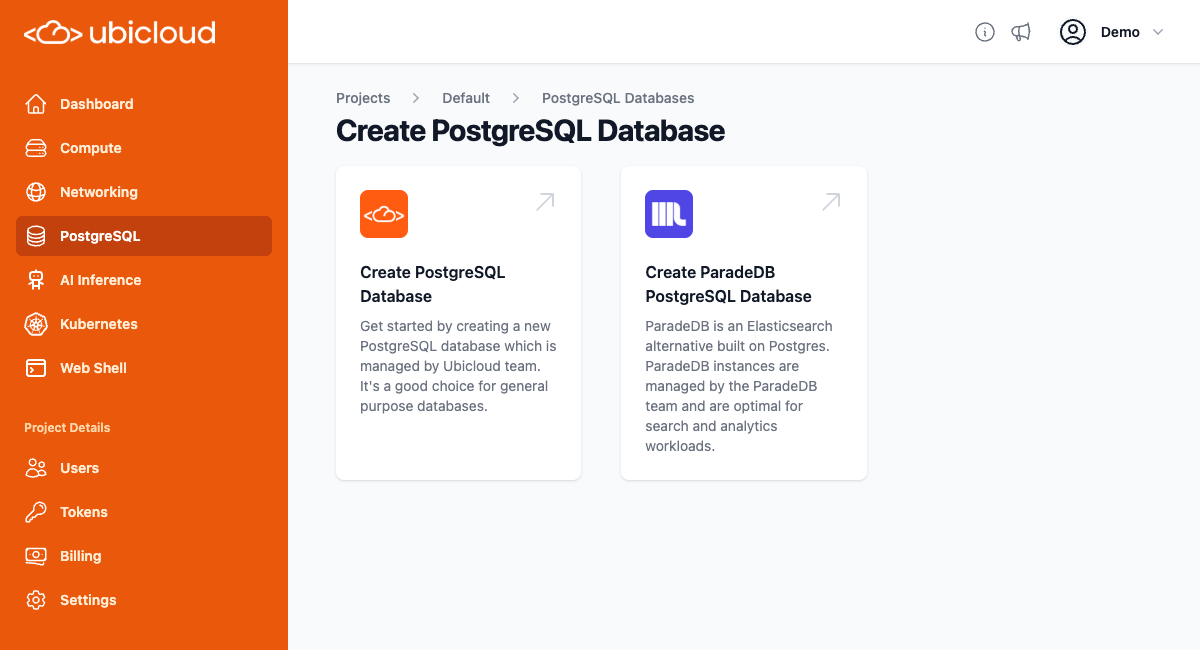Select the Networking sidebar icon
The height and width of the screenshot is (650, 1200).
coord(35,192)
